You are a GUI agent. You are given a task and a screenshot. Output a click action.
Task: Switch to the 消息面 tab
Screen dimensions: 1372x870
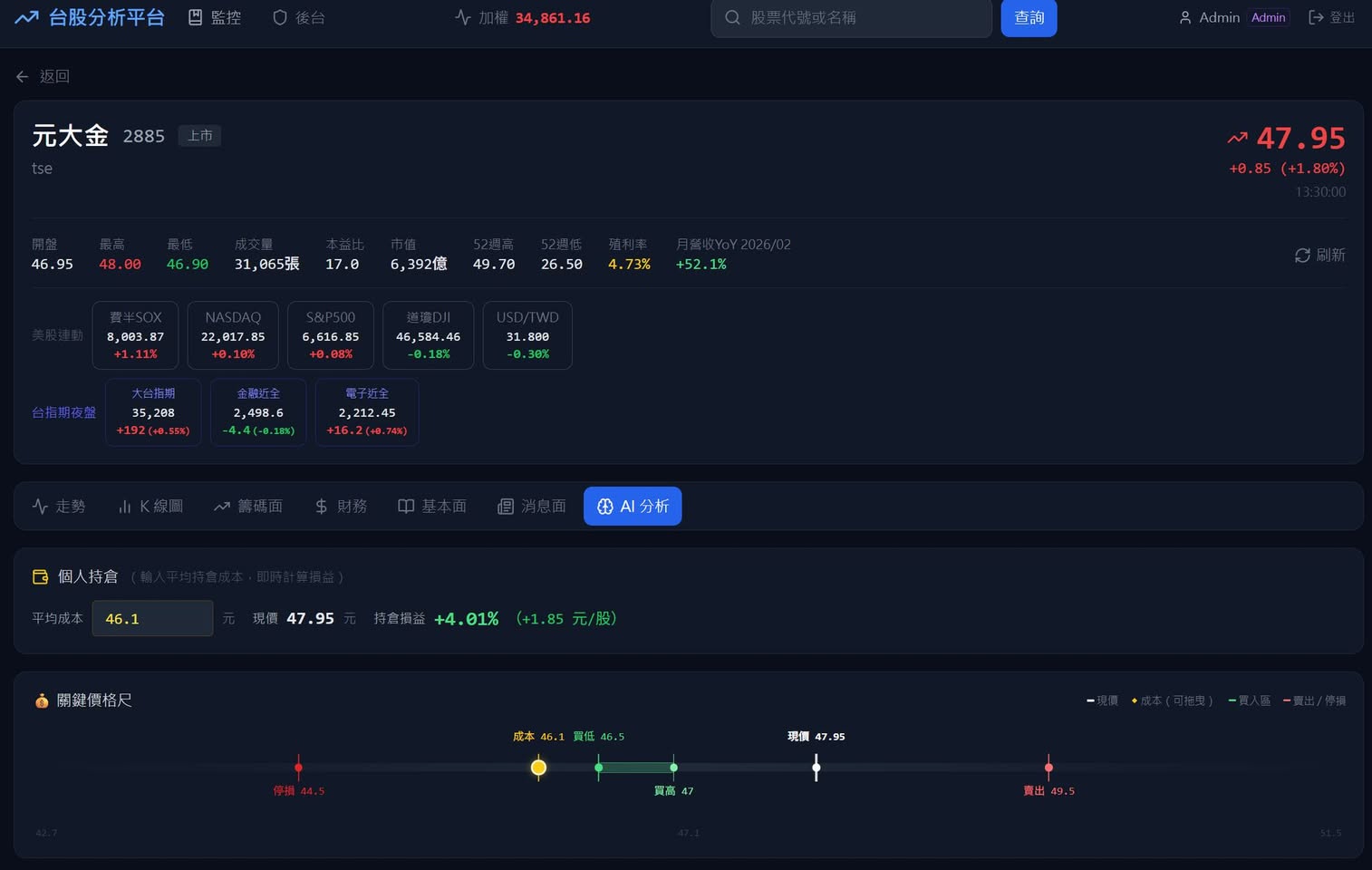(532, 506)
